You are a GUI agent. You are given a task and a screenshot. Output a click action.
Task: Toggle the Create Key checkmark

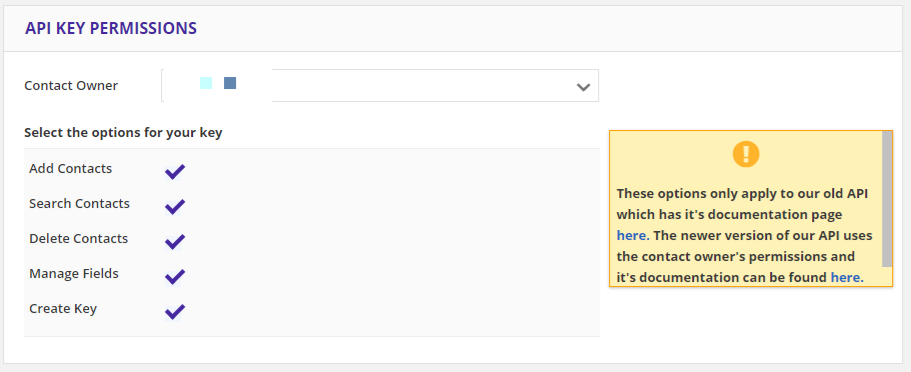tap(175, 311)
